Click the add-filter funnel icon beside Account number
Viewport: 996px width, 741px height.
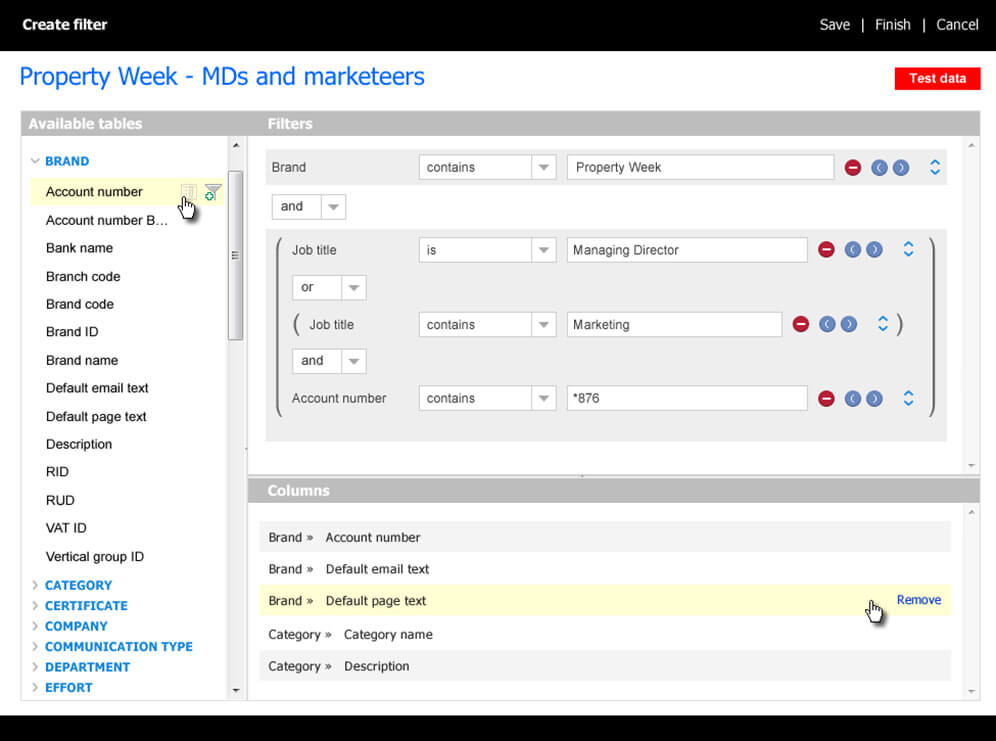click(x=212, y=192)
